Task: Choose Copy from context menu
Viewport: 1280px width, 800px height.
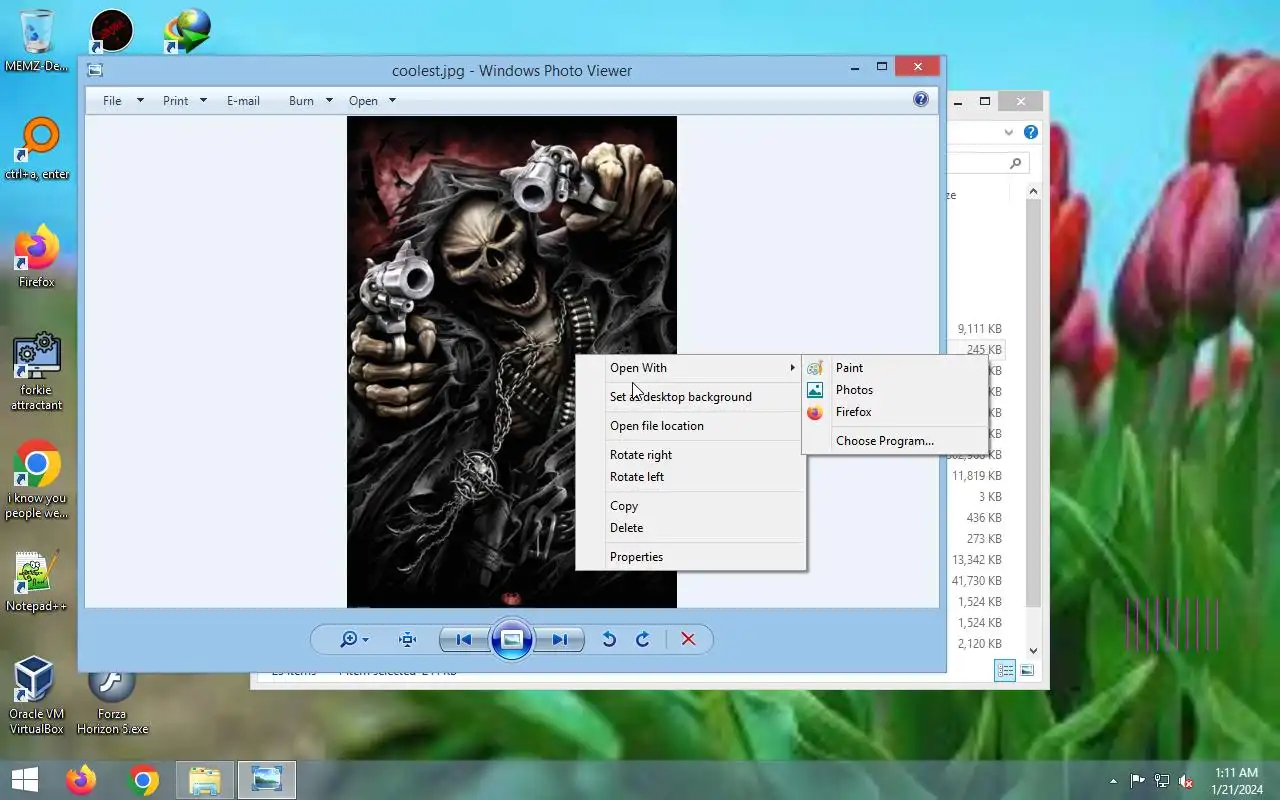Action: (x=690, y=506)
